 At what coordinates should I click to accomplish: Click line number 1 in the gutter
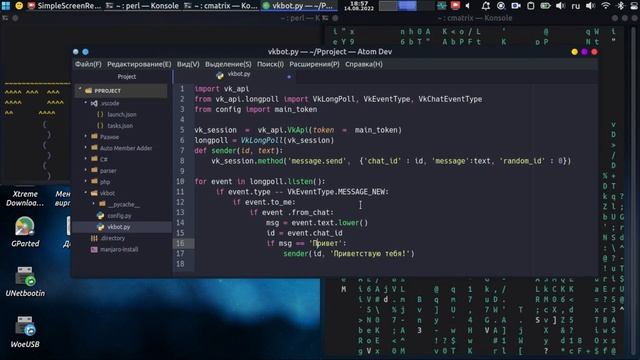tap(182, 89)
